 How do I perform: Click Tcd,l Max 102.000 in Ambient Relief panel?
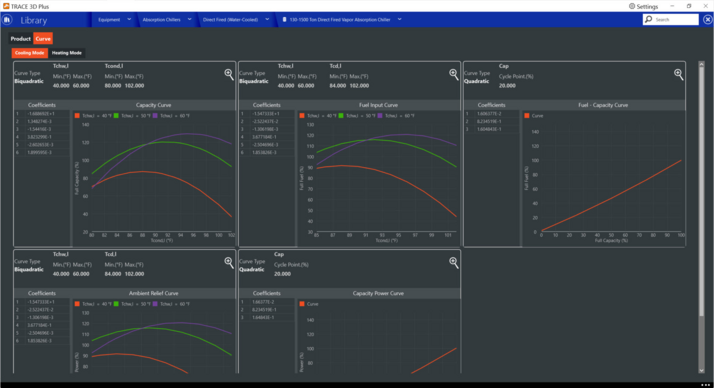(x=134, y=274)
